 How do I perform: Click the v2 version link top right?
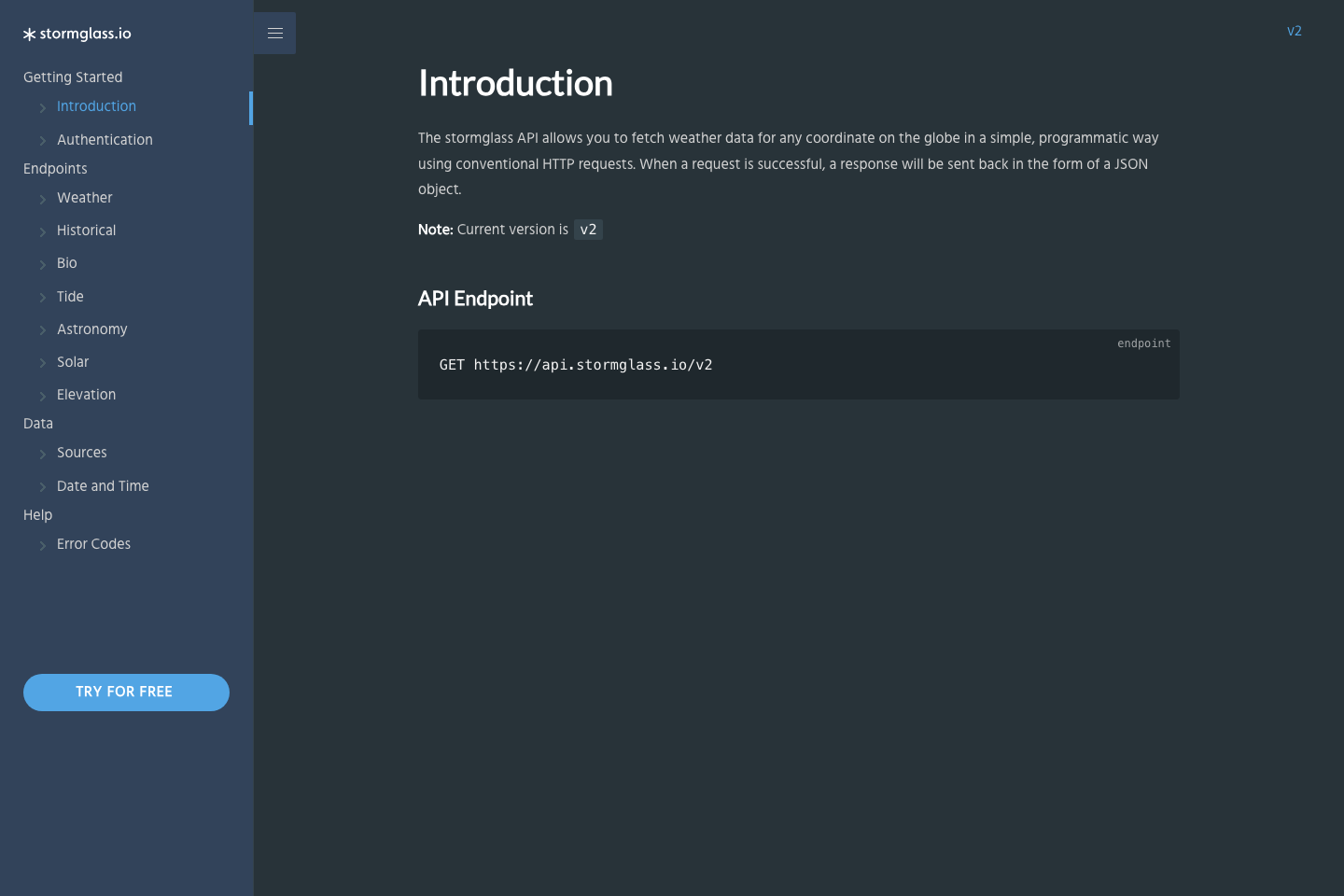tap(1295, 31)
